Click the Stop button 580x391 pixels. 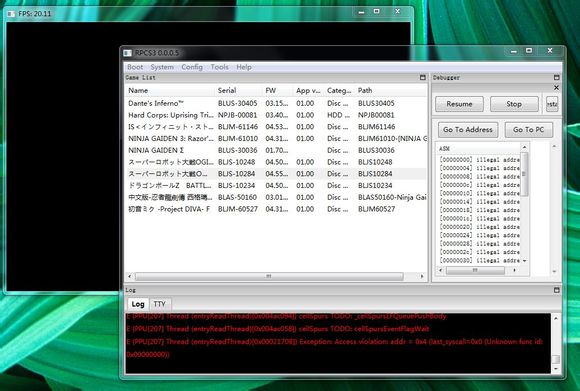[514, 104]
